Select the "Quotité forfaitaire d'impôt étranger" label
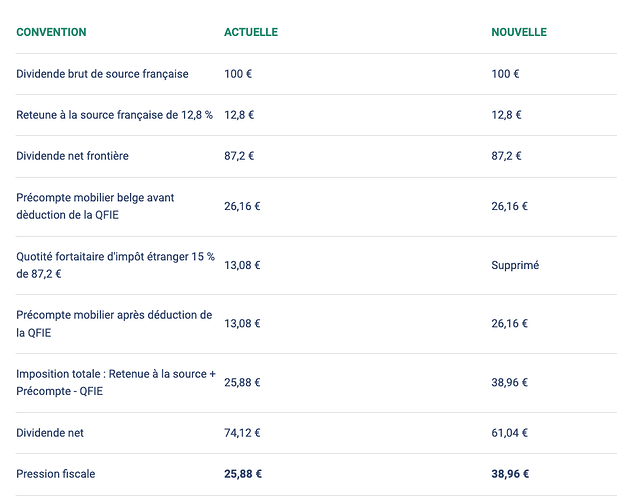Viewport: 617px width, 500px height. [x=115, y=265]
